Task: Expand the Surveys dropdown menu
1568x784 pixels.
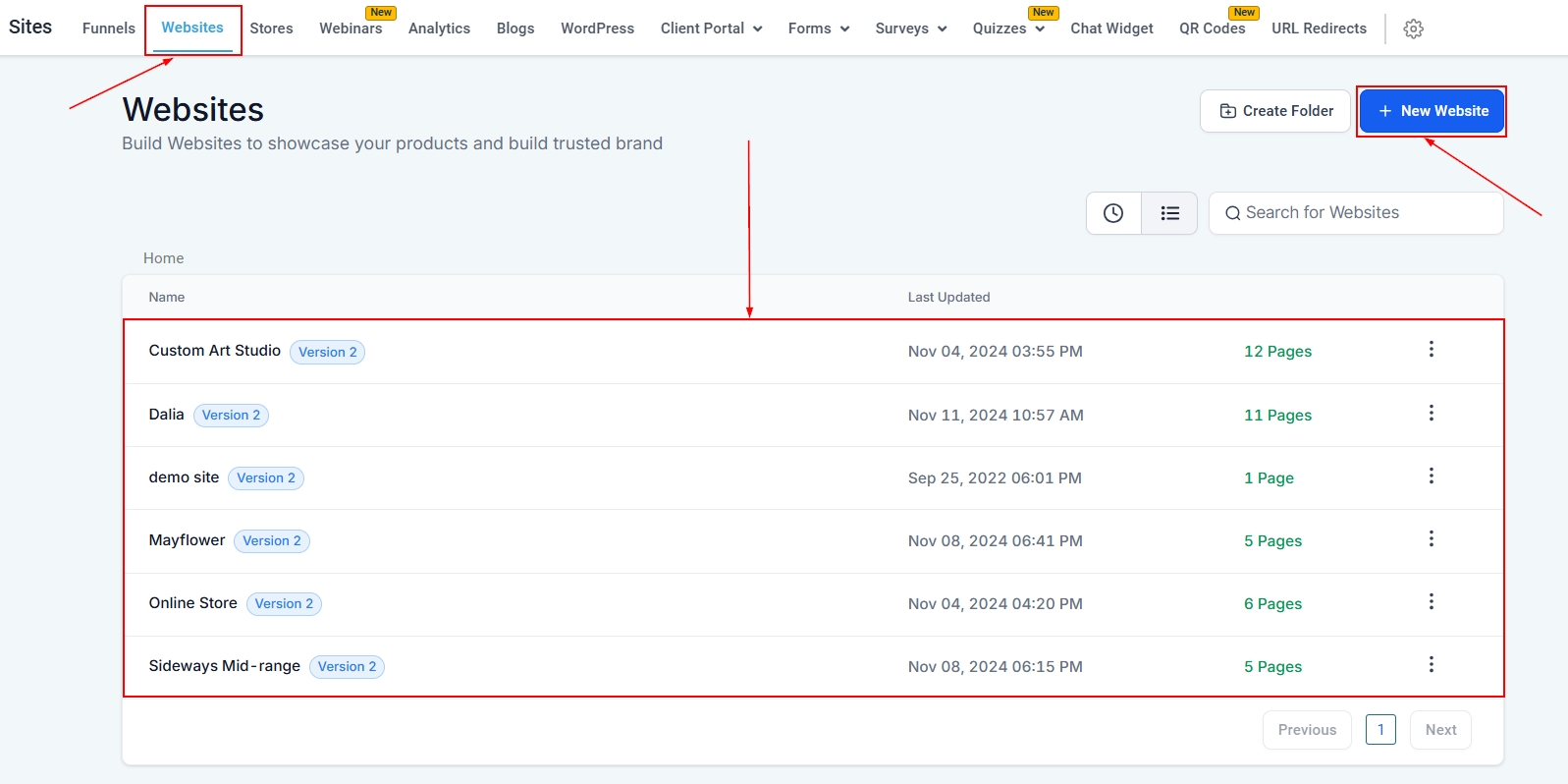Action: (x=910, y=28)
